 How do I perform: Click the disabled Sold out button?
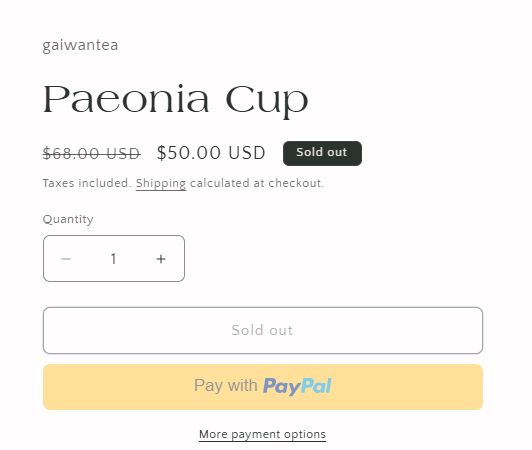tap(263, 331)
